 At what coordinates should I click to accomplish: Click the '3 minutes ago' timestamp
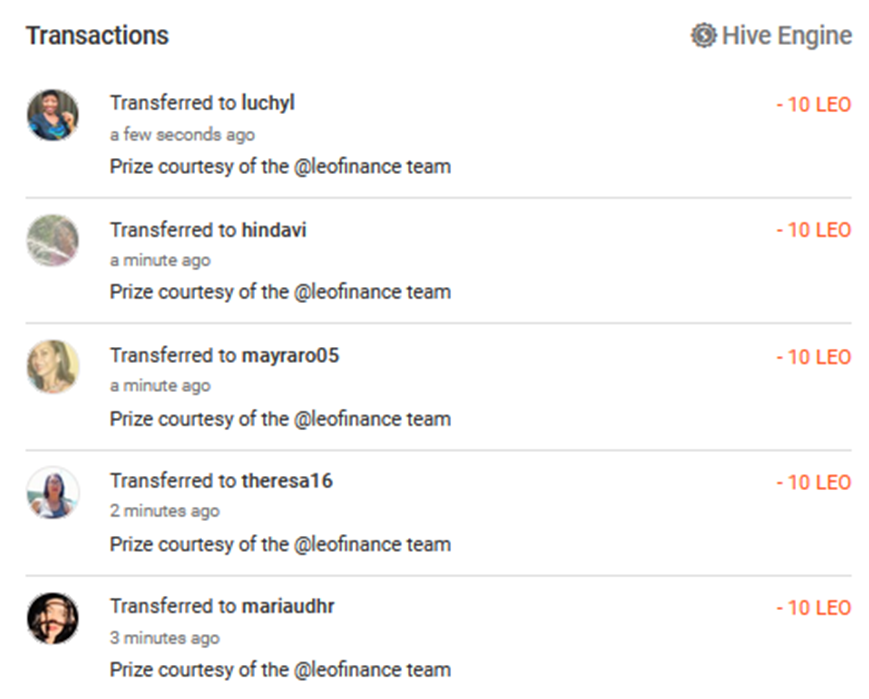click(x=165, y=638)
